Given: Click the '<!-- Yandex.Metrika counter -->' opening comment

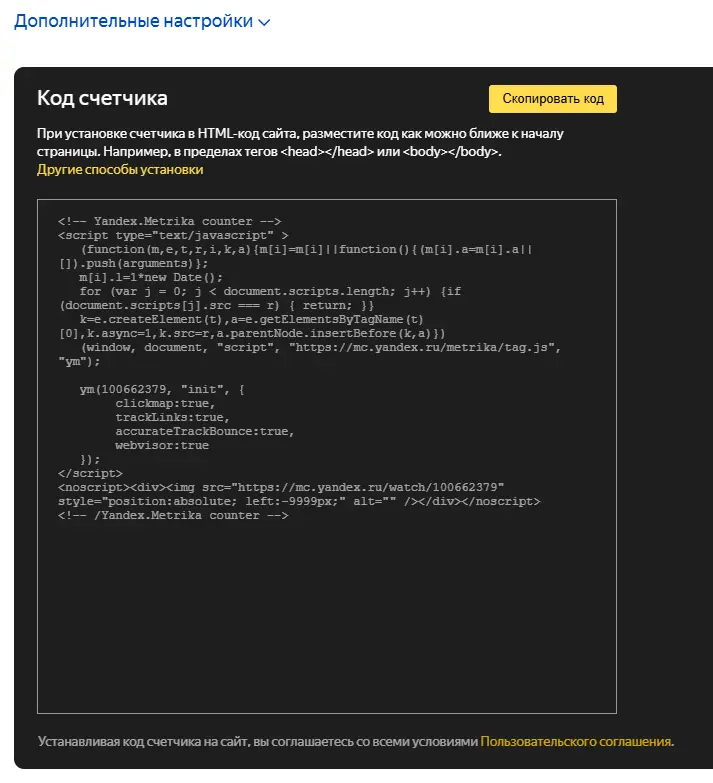Looking at the screenshot, I should (x=170, y=221).
